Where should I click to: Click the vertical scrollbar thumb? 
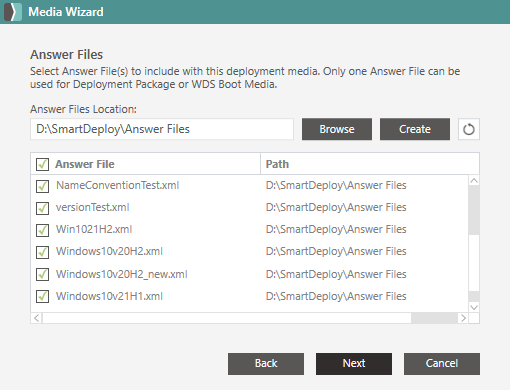tap(474, 210)
